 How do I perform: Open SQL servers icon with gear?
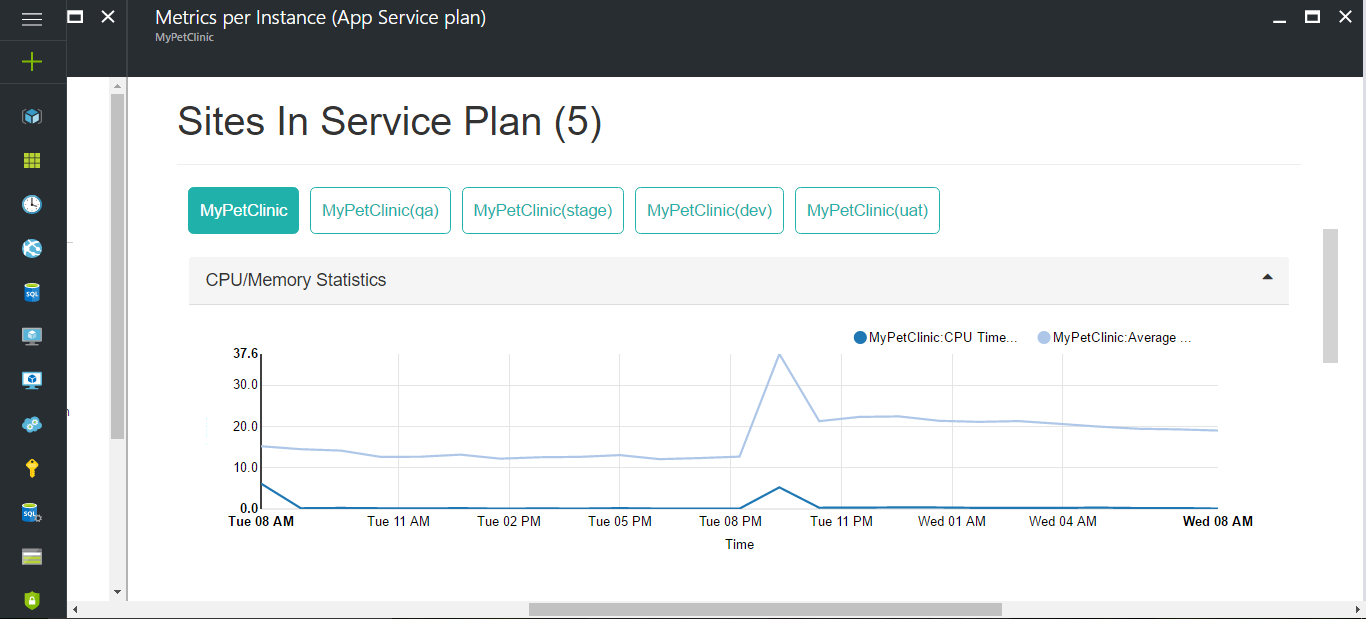32,512
